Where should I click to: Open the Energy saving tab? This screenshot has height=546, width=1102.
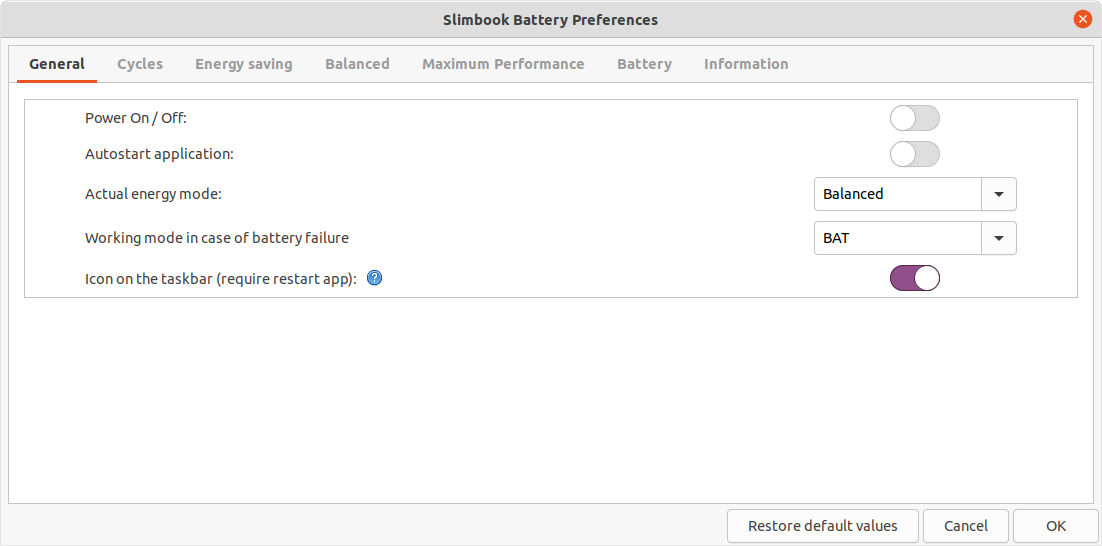pyautogui.click(x=244, y=64)
